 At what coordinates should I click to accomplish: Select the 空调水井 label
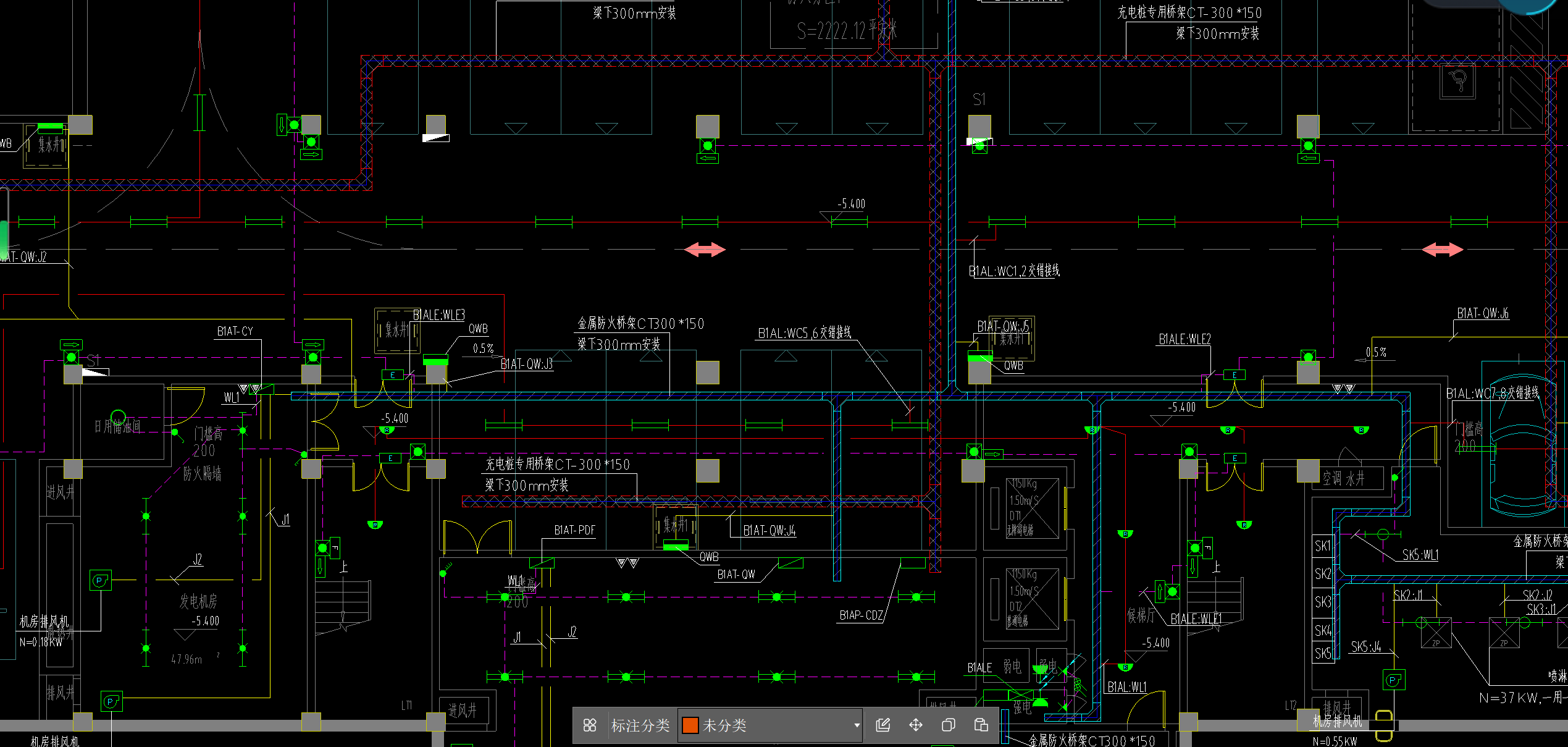pyautogui.click(x=1343, y=478)
